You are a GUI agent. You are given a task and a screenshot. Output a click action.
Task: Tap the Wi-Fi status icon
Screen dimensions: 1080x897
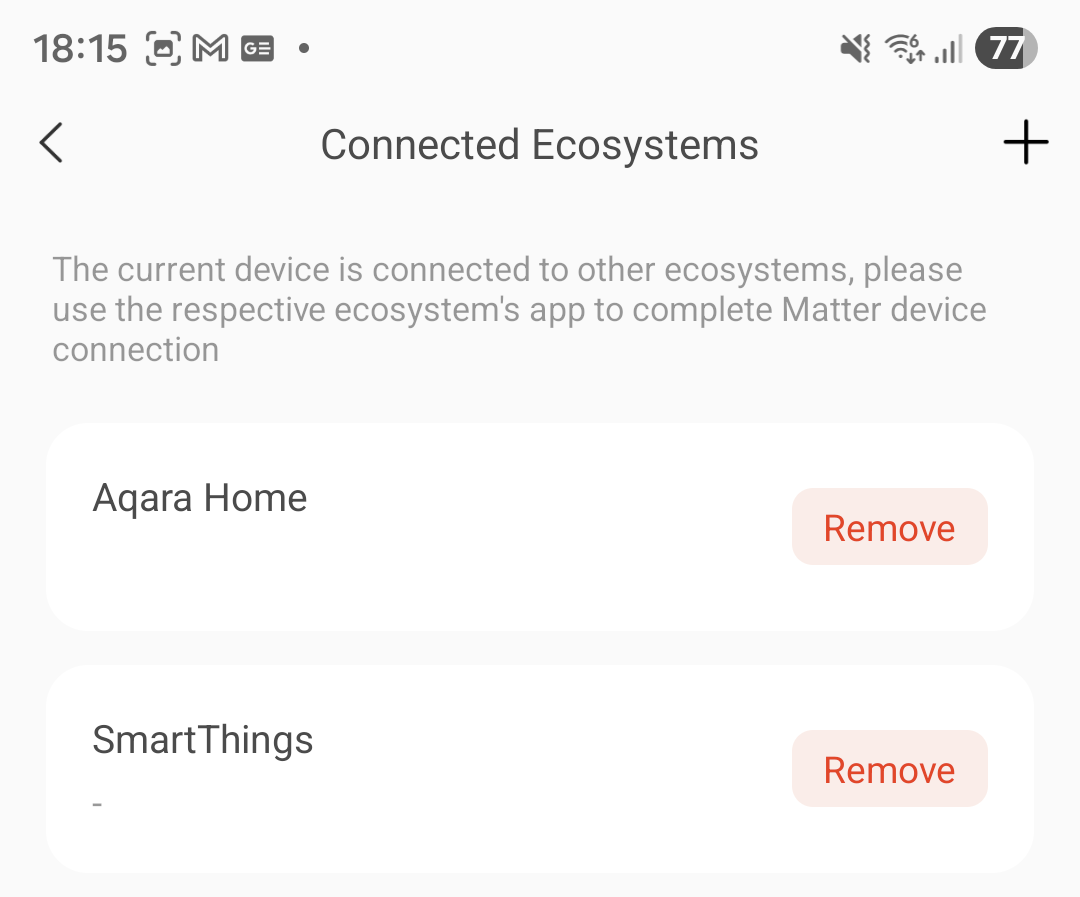pyautogui.click(x=905, y=48)
